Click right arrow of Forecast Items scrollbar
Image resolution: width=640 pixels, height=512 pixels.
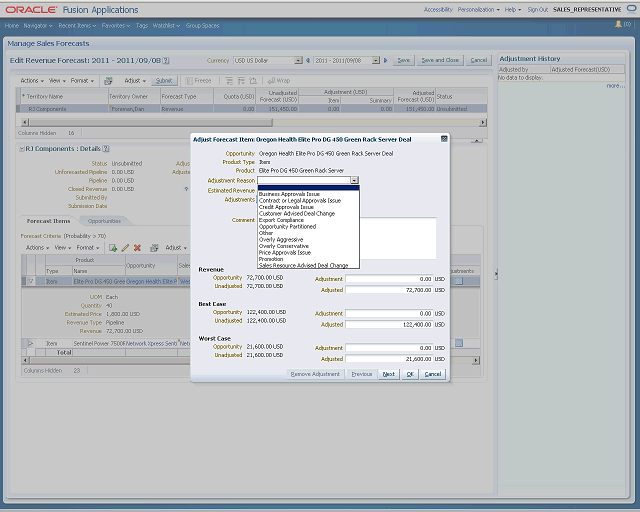point(476,361)
